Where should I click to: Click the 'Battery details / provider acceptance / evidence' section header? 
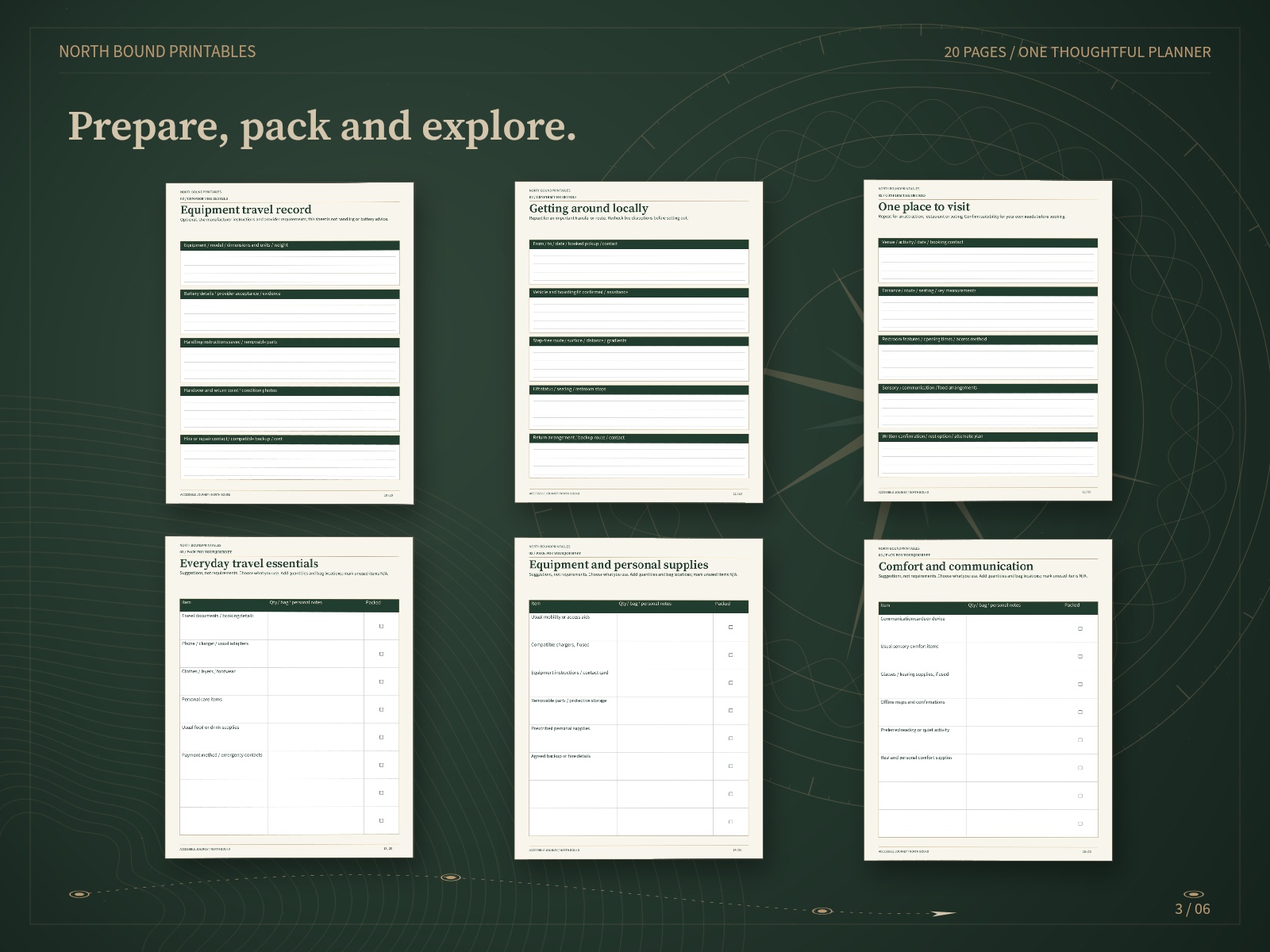(290, 294)
